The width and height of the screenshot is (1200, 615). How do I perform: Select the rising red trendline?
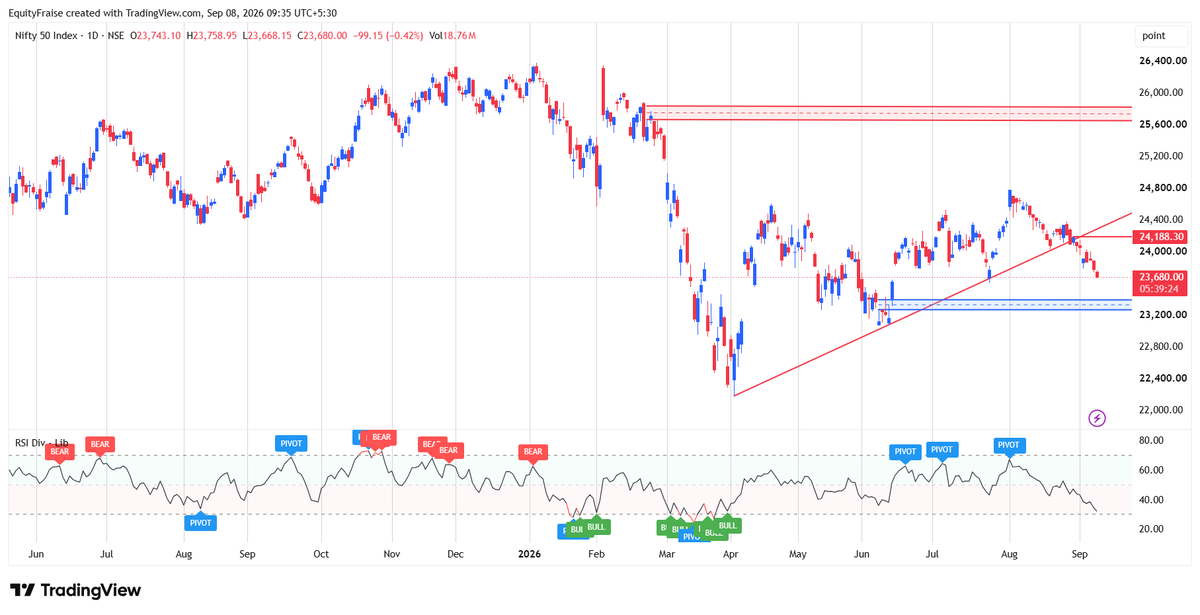pos(933,304)
